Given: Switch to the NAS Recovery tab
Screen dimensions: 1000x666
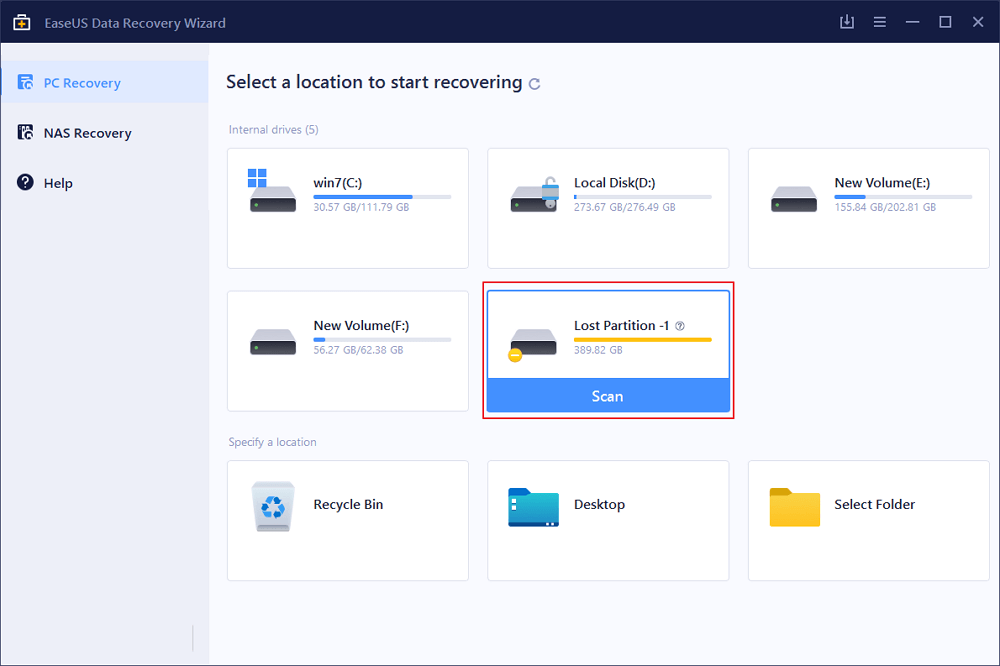Looking at the screenshot, I should [87, 133].
